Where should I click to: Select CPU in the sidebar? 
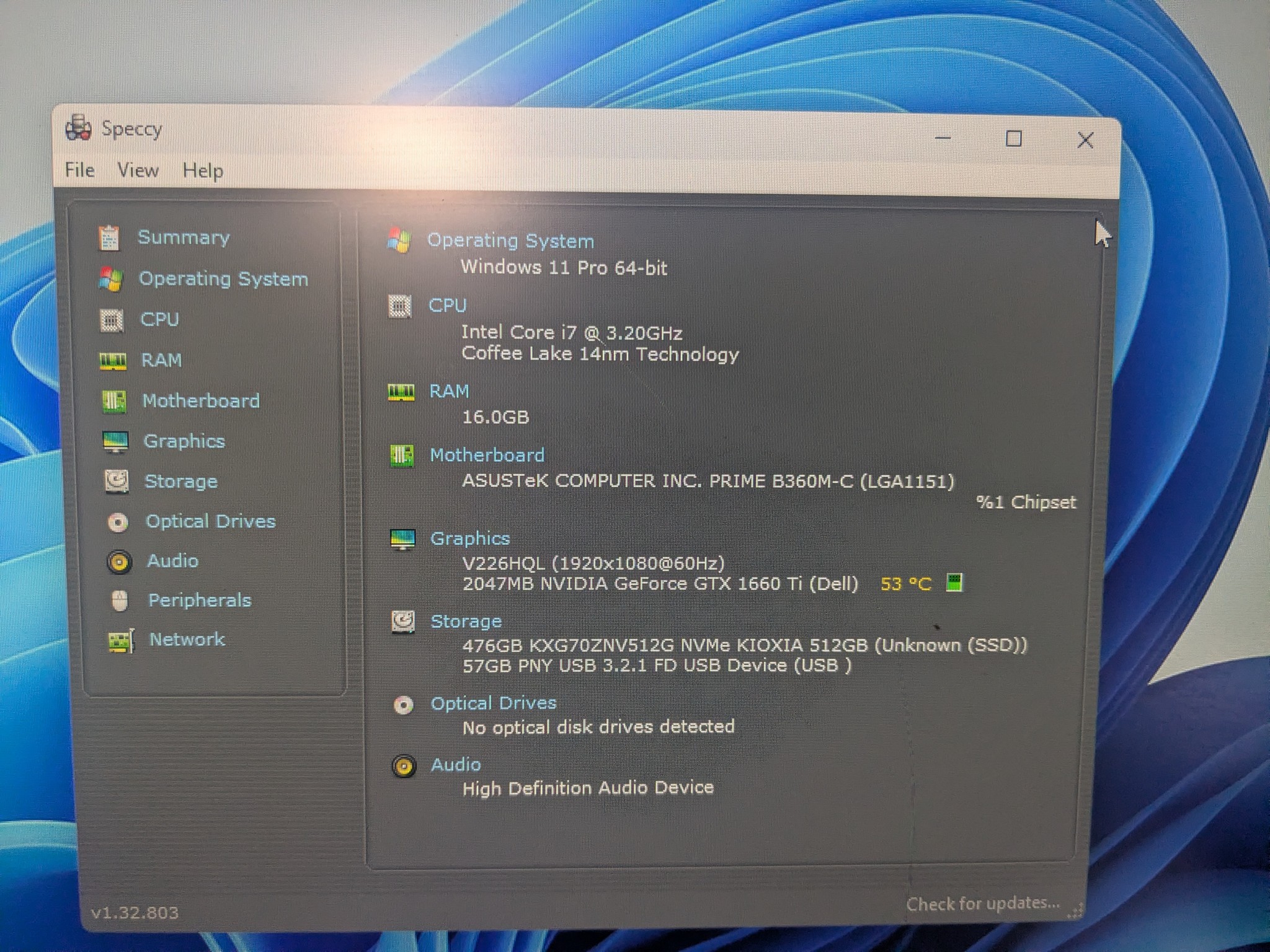[x=159, y=320]
